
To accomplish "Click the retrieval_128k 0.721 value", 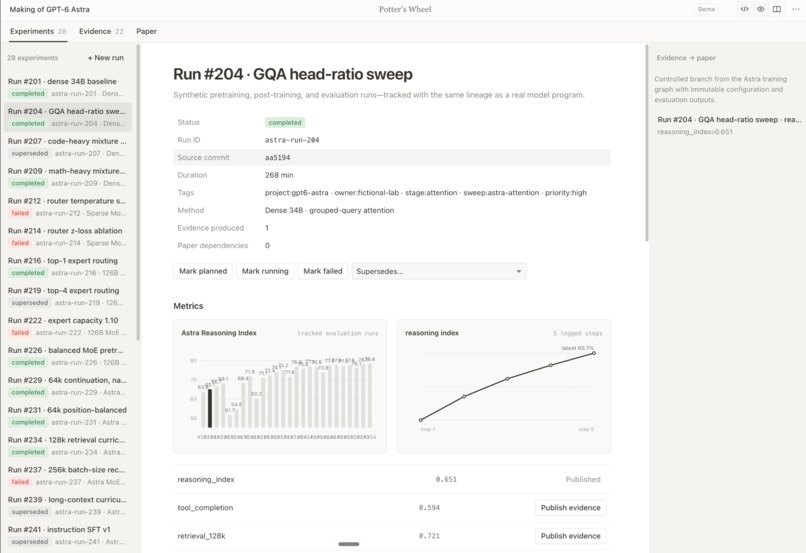I will pyautogui.click(x=429, y=536).
